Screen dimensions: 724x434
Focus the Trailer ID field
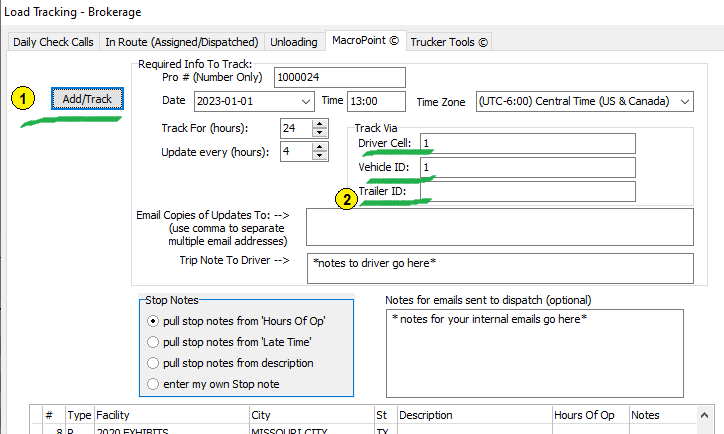(x=527, y=191)
